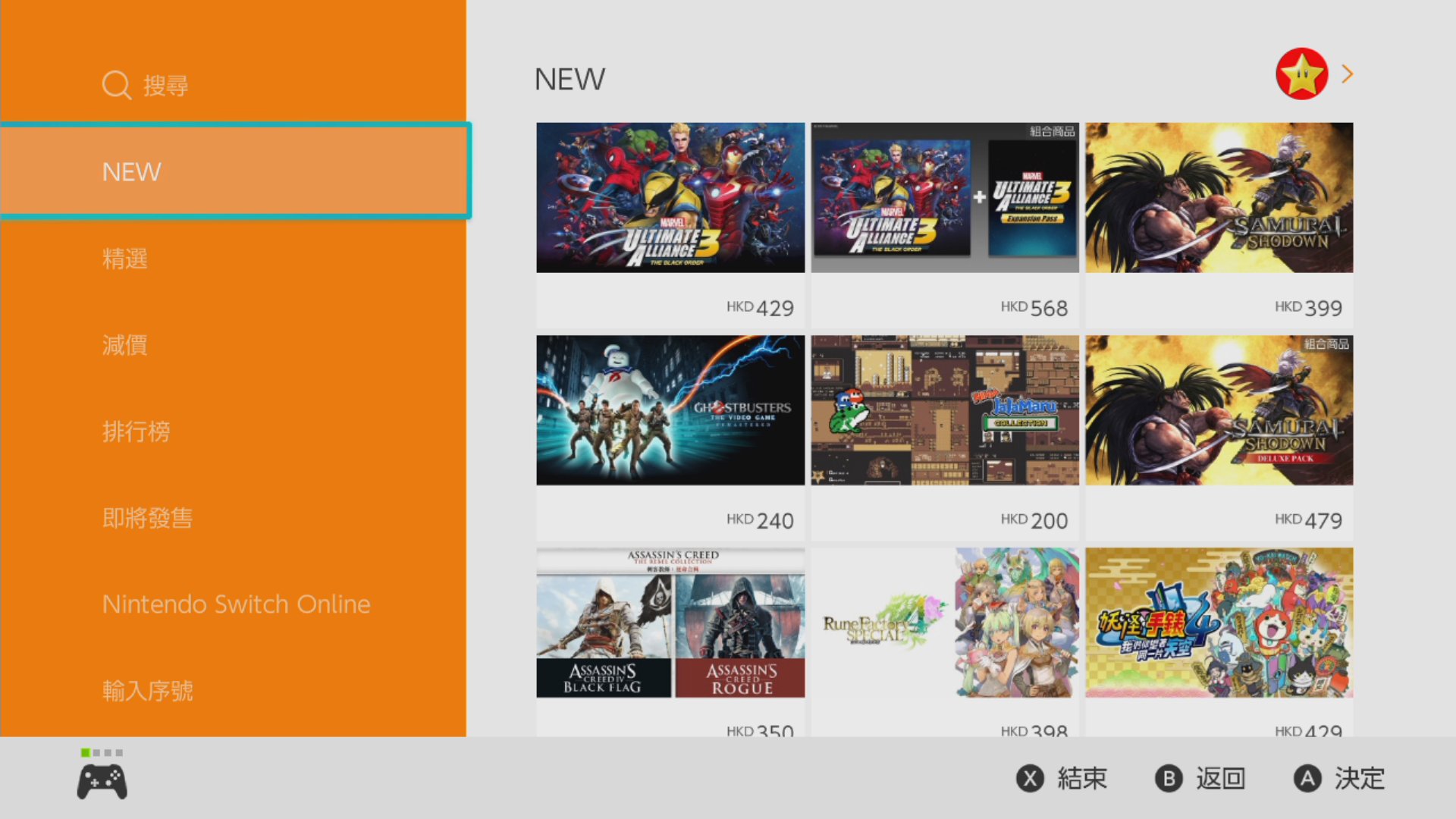The width and height of the screenshot is (1456, 819).
Task: Open the Ghostbusters Remastered game icon
Action: click(x=671, y=410)
